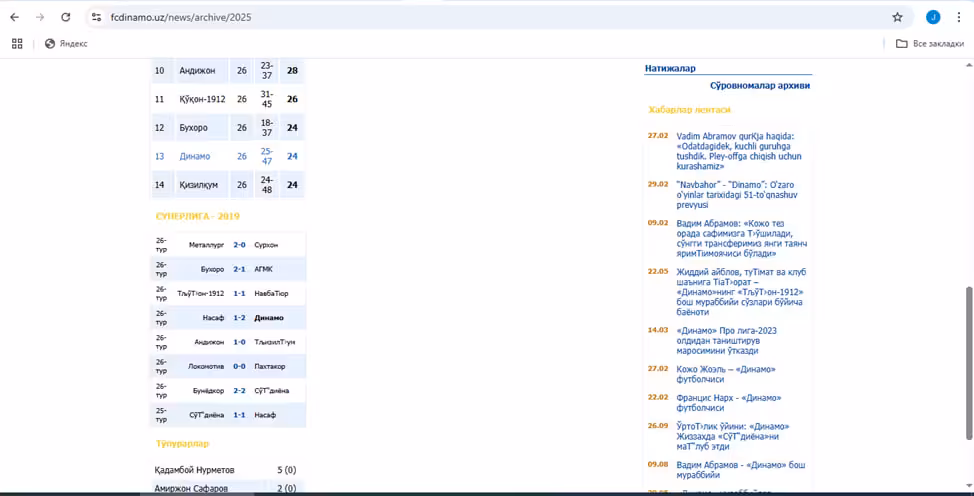
Task: Click Қизилқум team in standings
Action: [x=198, y=185]
